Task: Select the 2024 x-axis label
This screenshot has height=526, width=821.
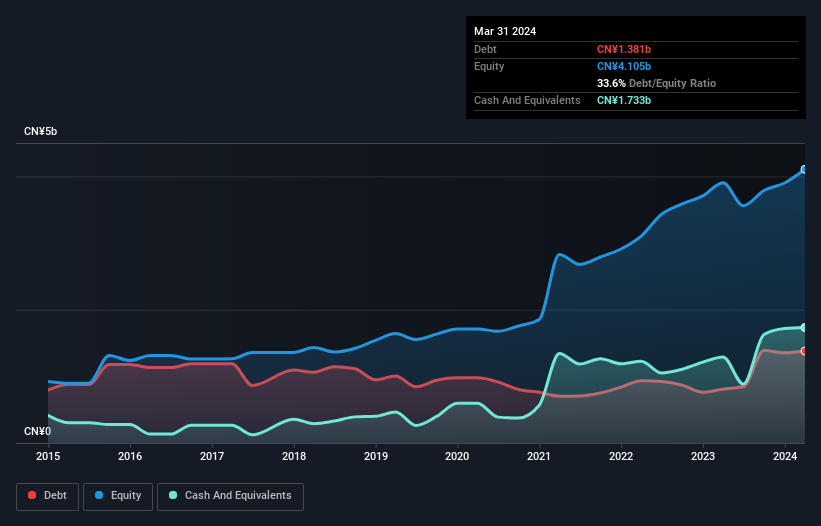Action: click(x=785, y=456)
